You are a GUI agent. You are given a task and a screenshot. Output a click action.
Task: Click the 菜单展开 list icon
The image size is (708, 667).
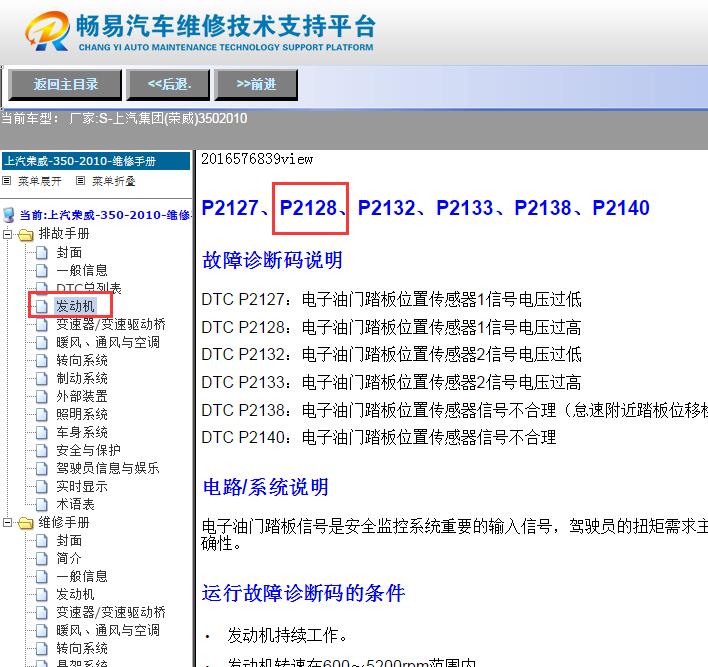6,181
